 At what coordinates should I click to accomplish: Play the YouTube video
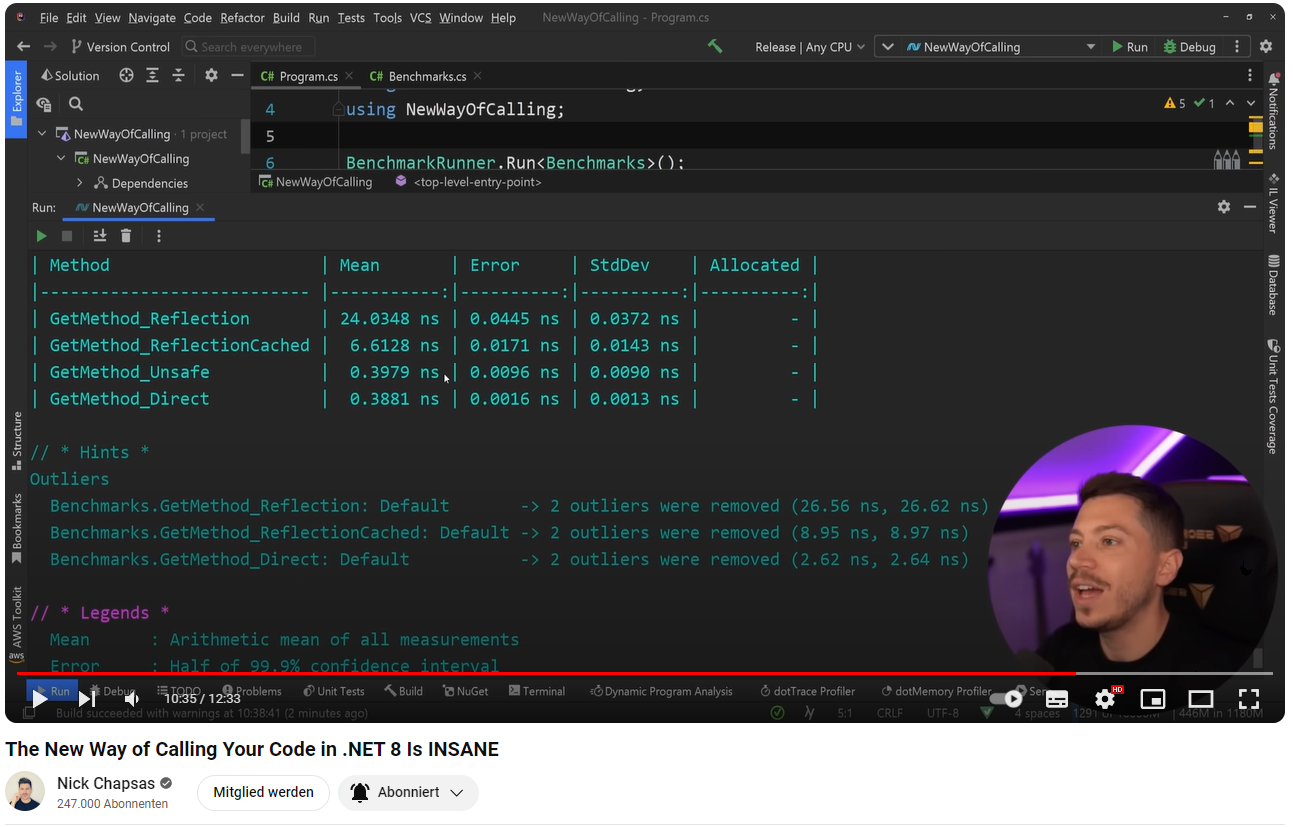[40, 698]
